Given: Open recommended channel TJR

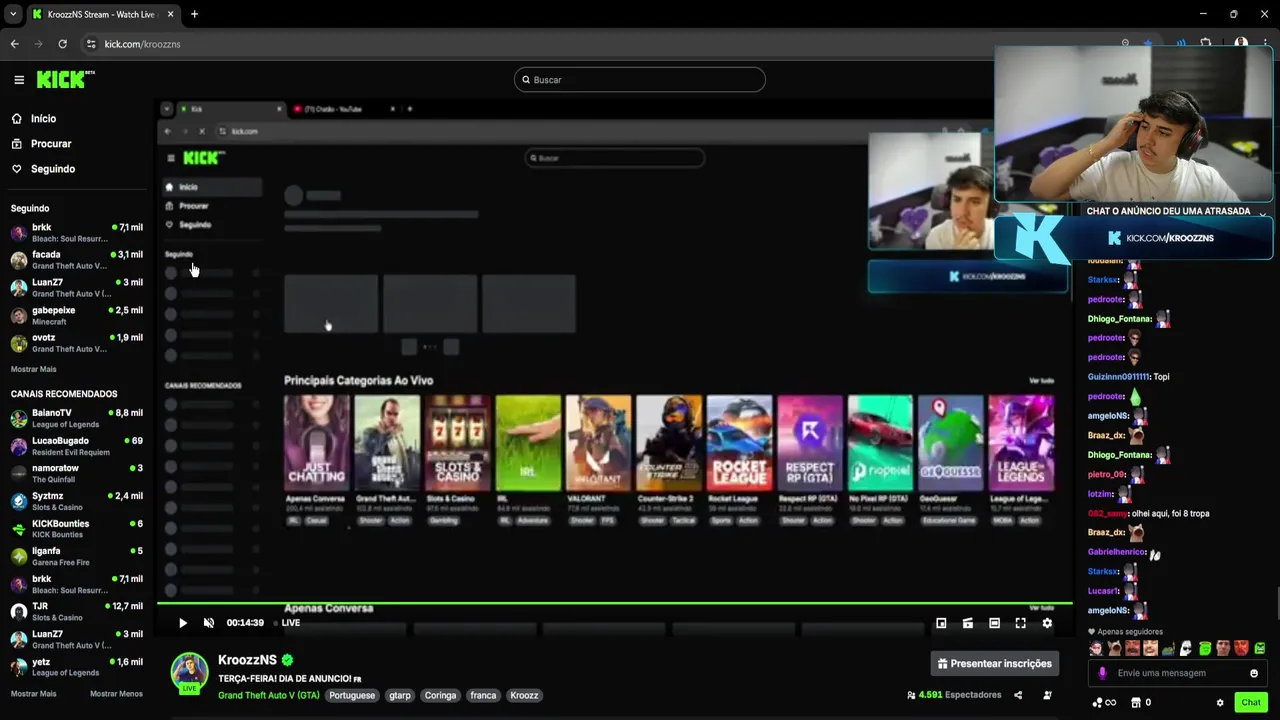Looking at the screenshot, I should point(77,611).
